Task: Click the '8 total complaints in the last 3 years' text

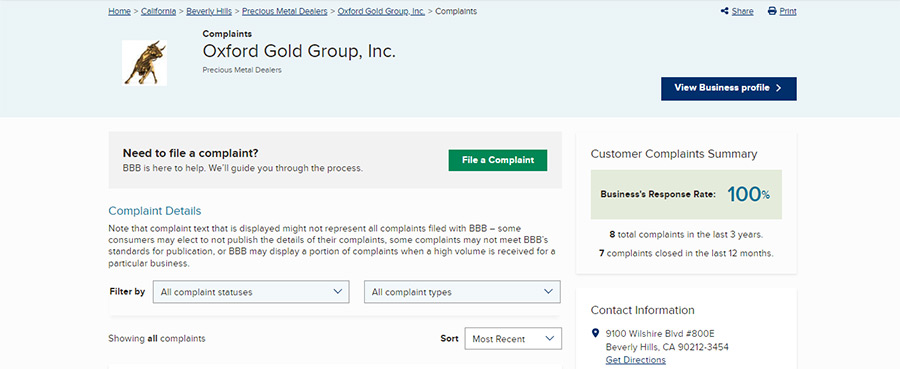Action: (686, 235)
